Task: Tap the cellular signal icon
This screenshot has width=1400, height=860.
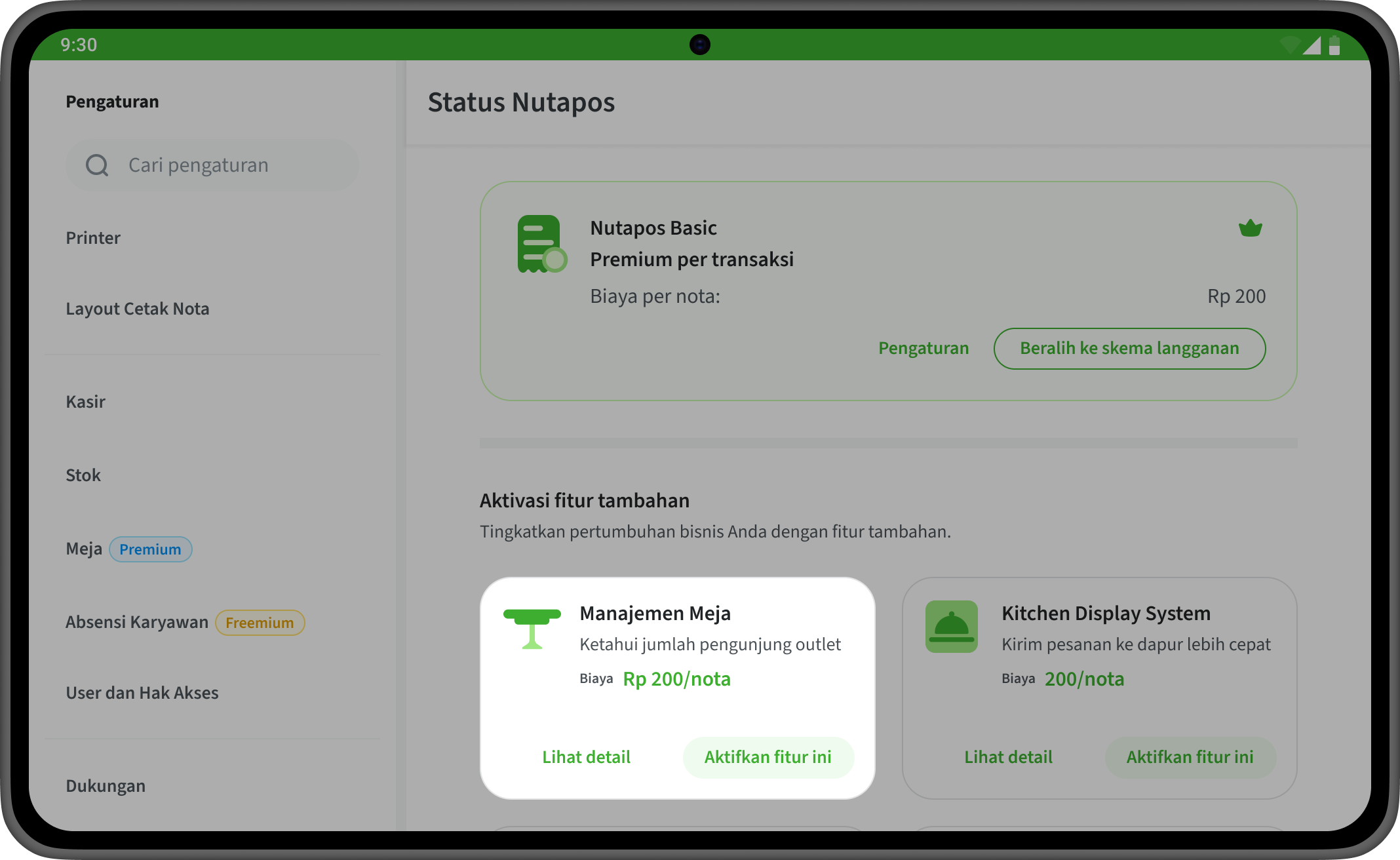Action: tap(1312, 45)
